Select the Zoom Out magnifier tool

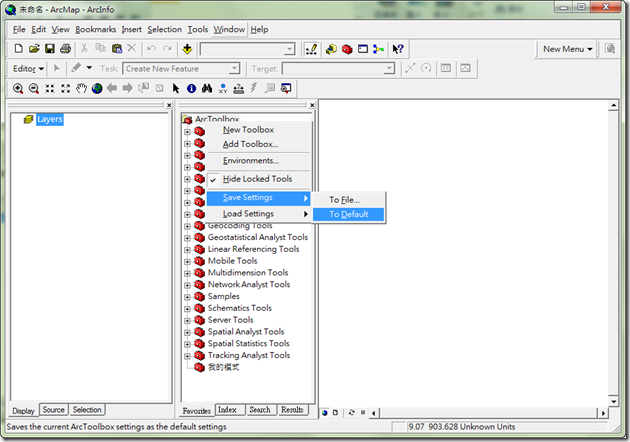(x=34, y=88)
